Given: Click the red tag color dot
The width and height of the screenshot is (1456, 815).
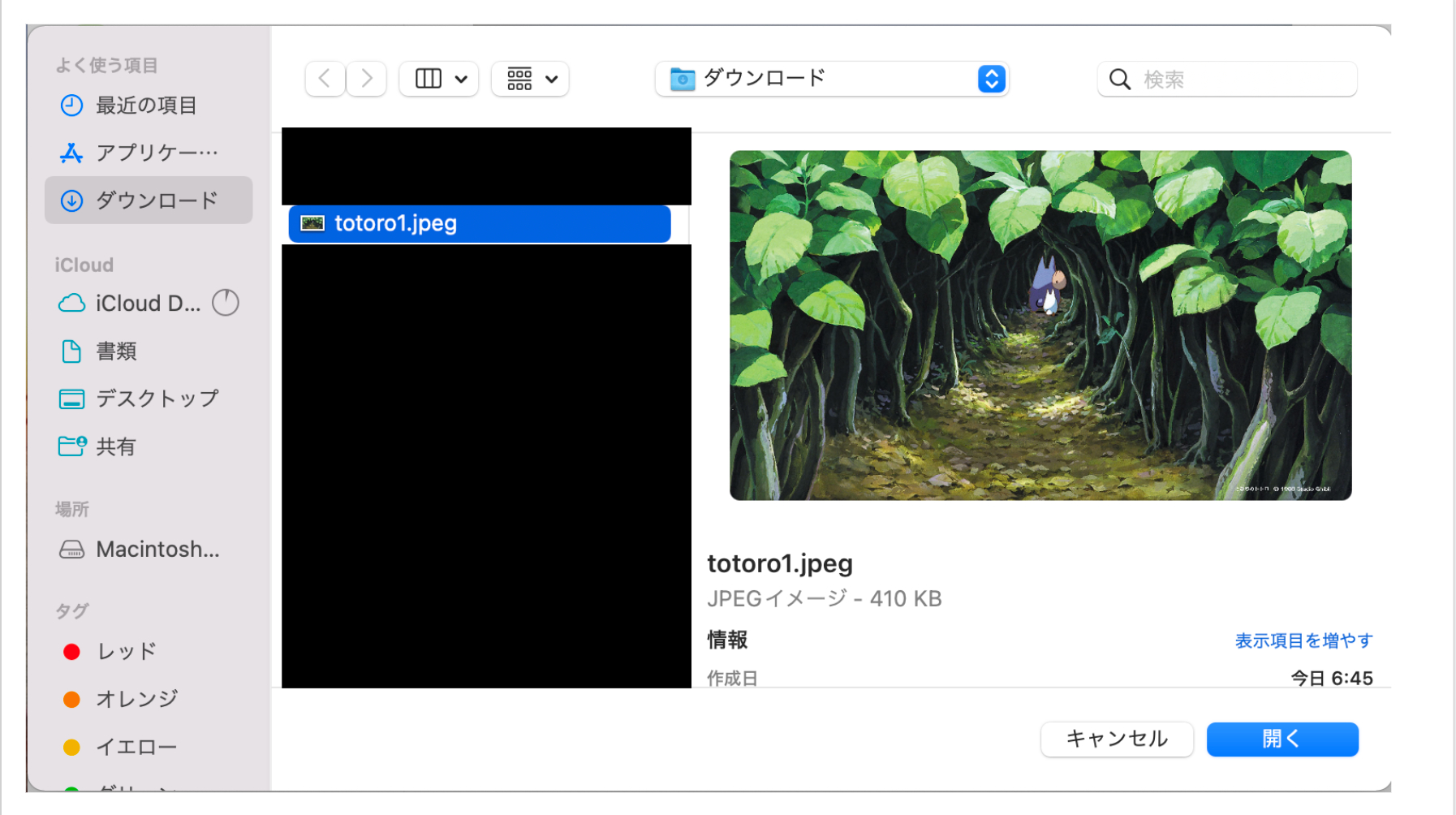Looking at the screenshot, I should pos(71,652).
